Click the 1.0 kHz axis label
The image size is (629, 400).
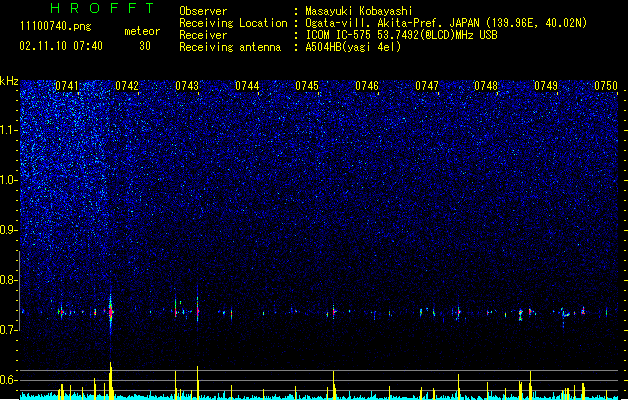(x=9, y=180)
